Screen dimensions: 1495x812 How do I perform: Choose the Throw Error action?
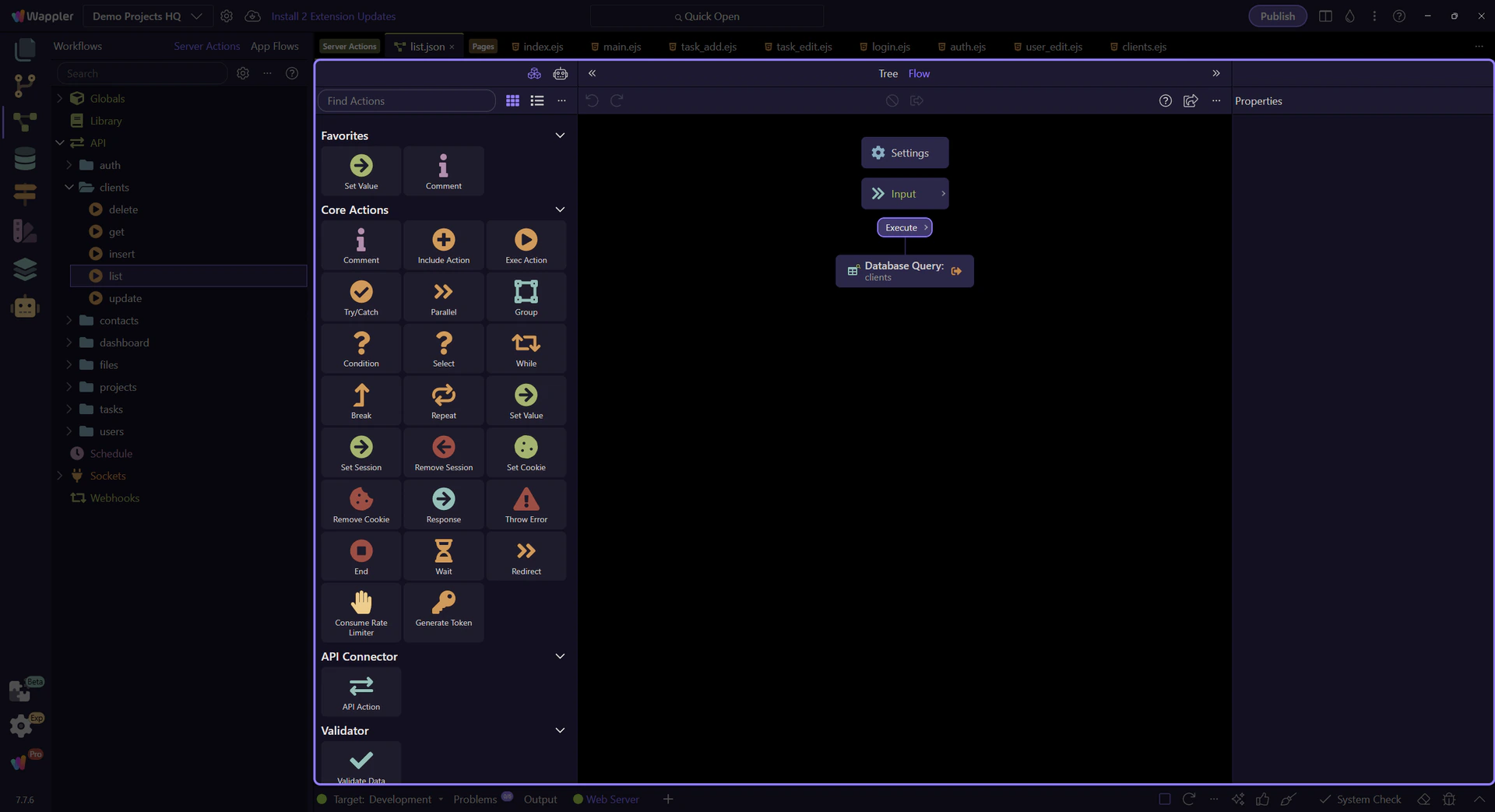[x=526, y=504]
